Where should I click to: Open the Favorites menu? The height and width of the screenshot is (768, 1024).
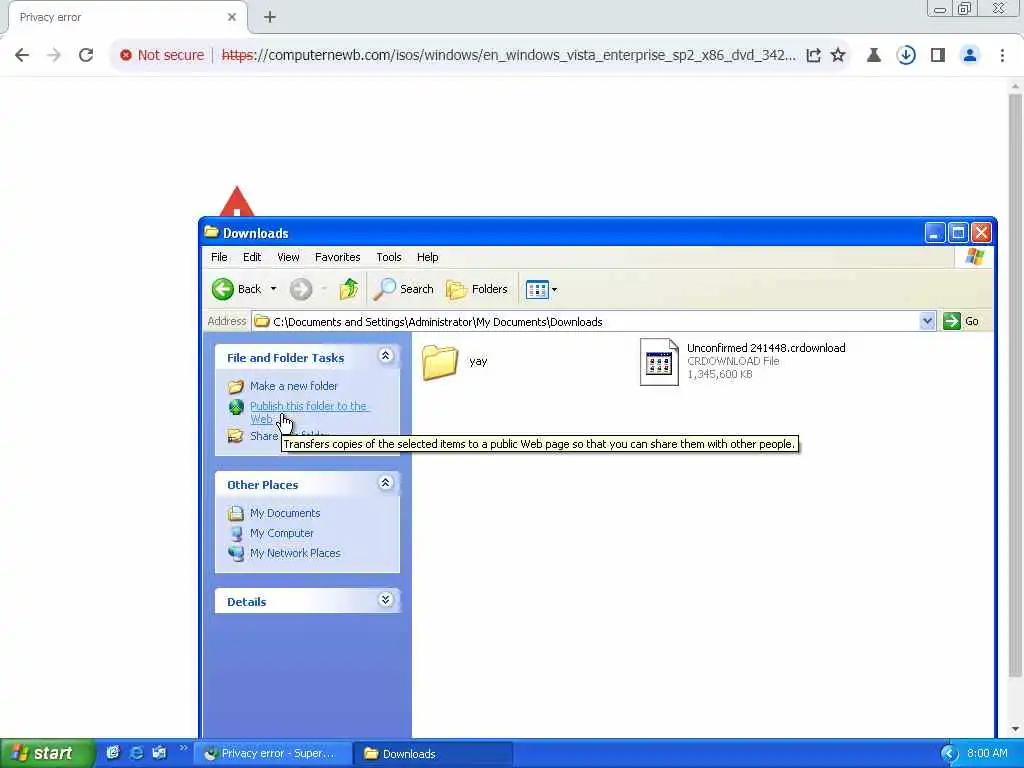tap(338, 257)
